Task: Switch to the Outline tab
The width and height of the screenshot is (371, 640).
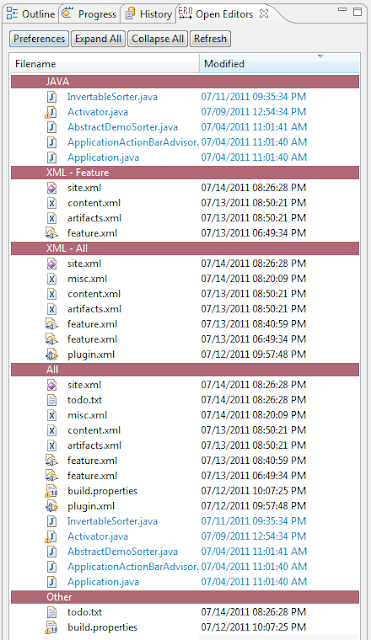Action: 31,14
